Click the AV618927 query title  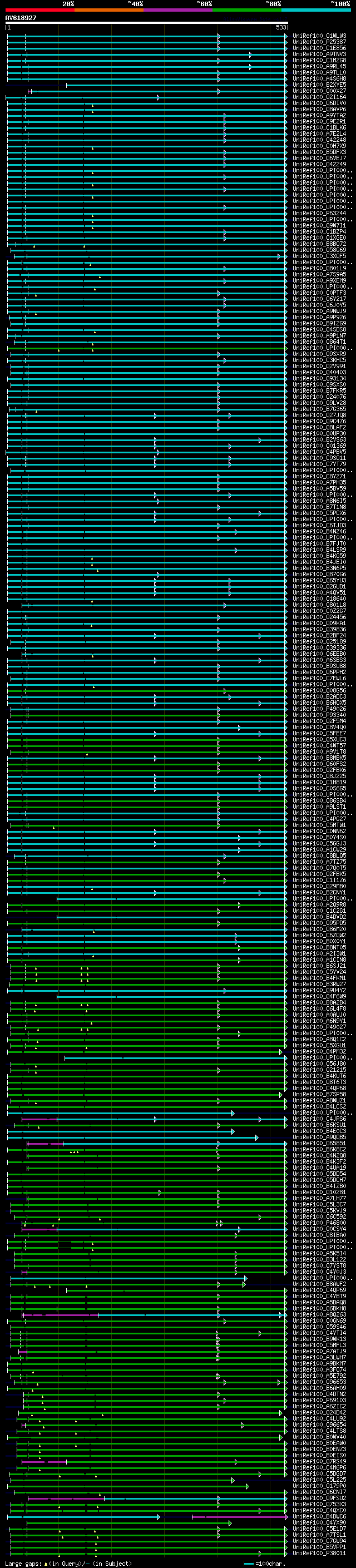[x=21, y=18]
